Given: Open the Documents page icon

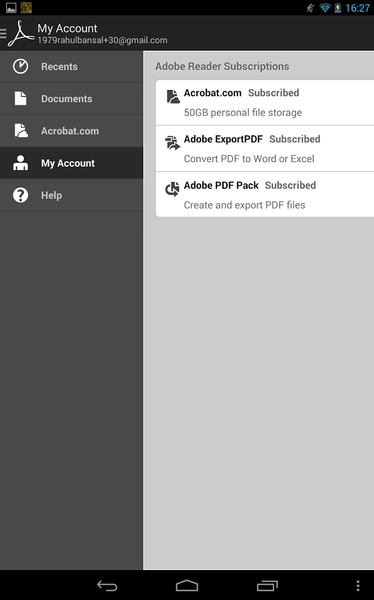Looking at the screenshot, I should point(20,98).
